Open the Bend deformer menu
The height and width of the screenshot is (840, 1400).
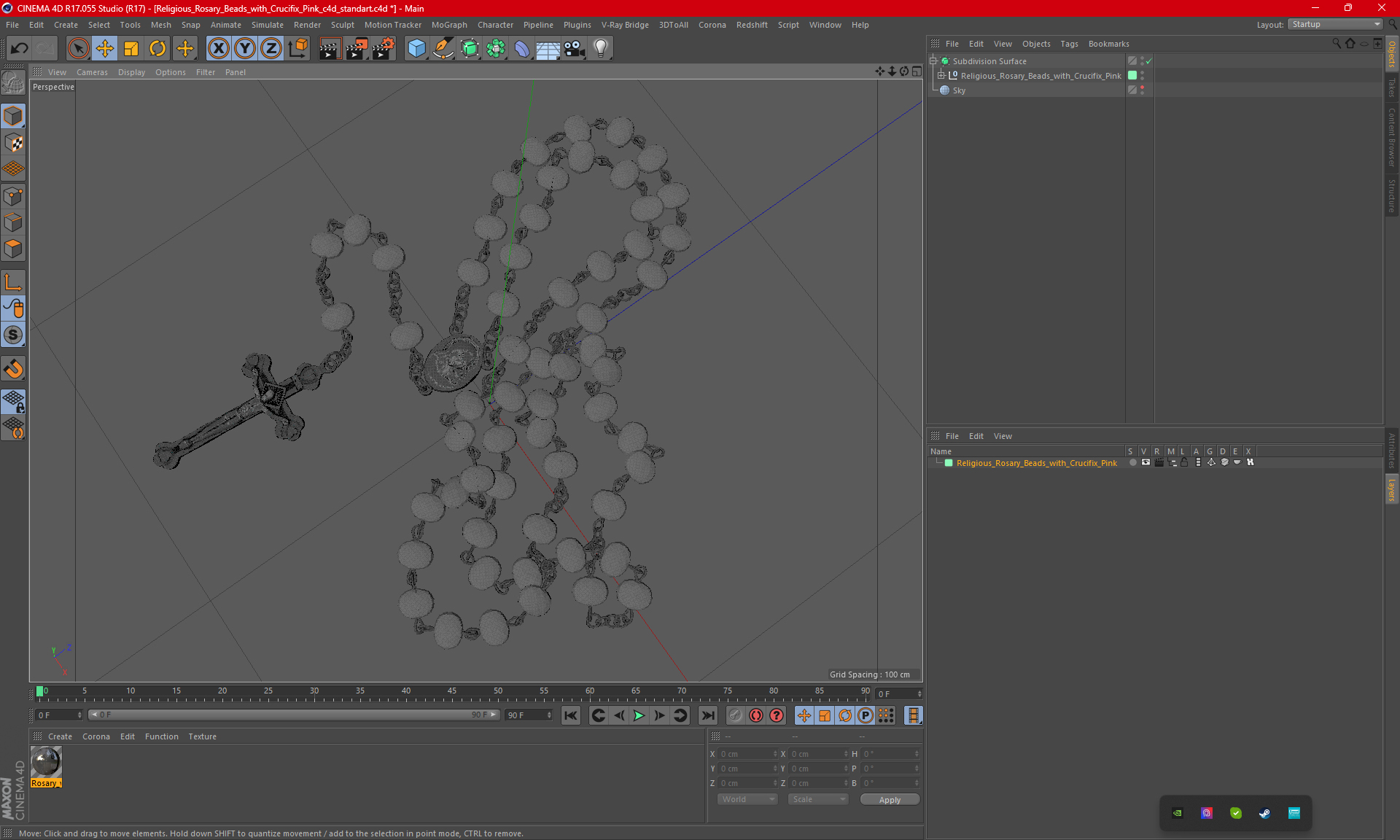click(522, 49)
